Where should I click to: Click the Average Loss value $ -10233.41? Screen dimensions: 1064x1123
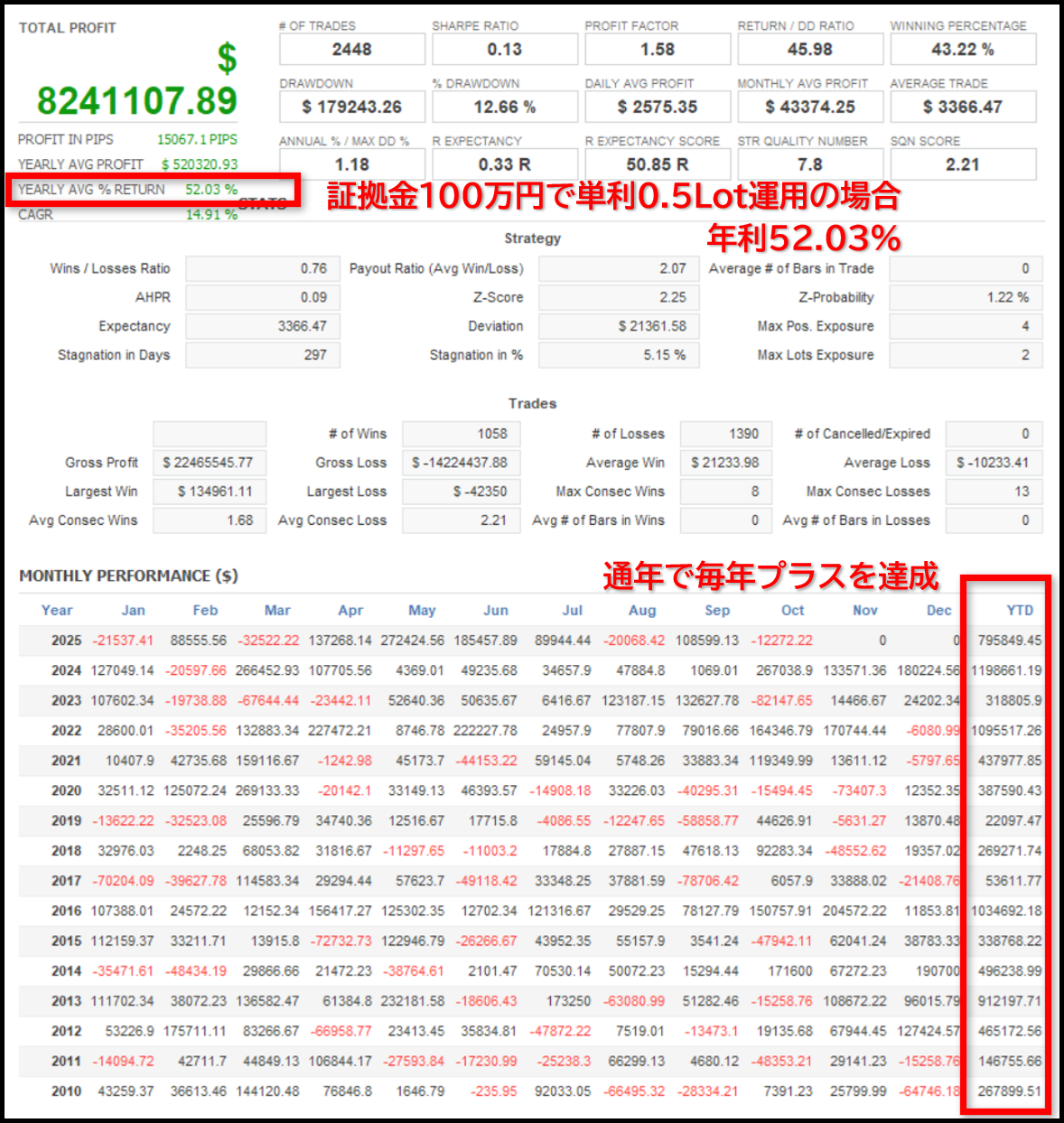point(994,463)
